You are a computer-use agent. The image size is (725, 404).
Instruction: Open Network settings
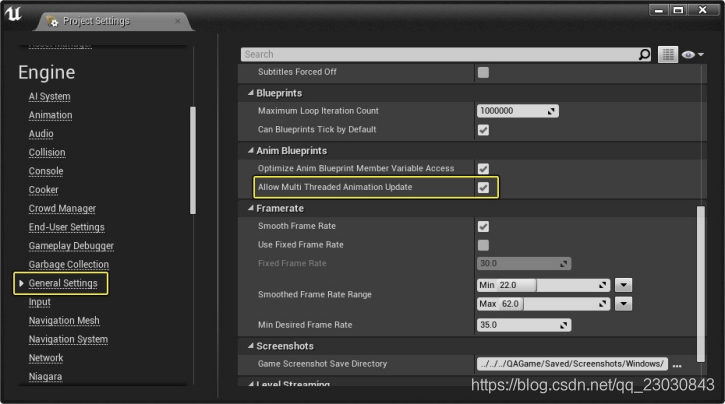46,358
